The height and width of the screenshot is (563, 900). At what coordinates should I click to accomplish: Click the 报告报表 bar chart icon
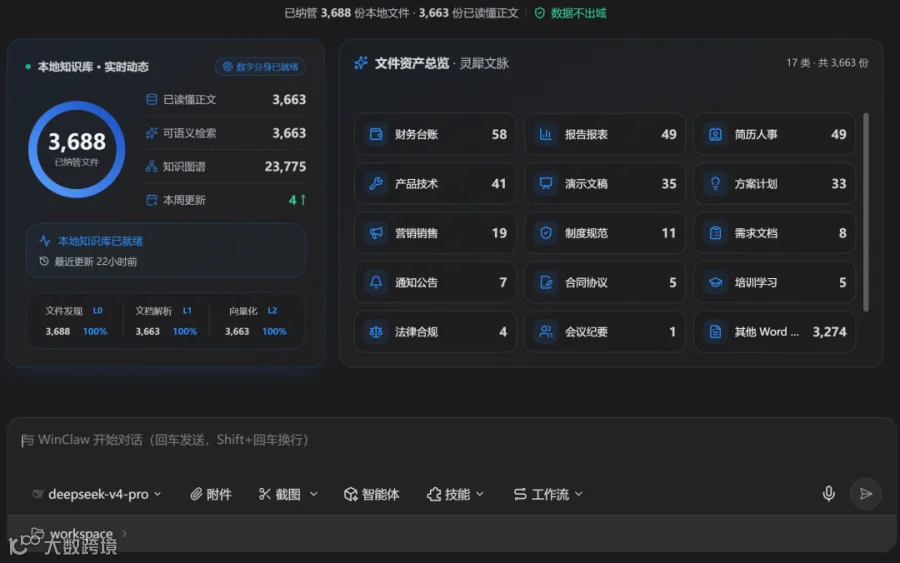click(546, 134)
